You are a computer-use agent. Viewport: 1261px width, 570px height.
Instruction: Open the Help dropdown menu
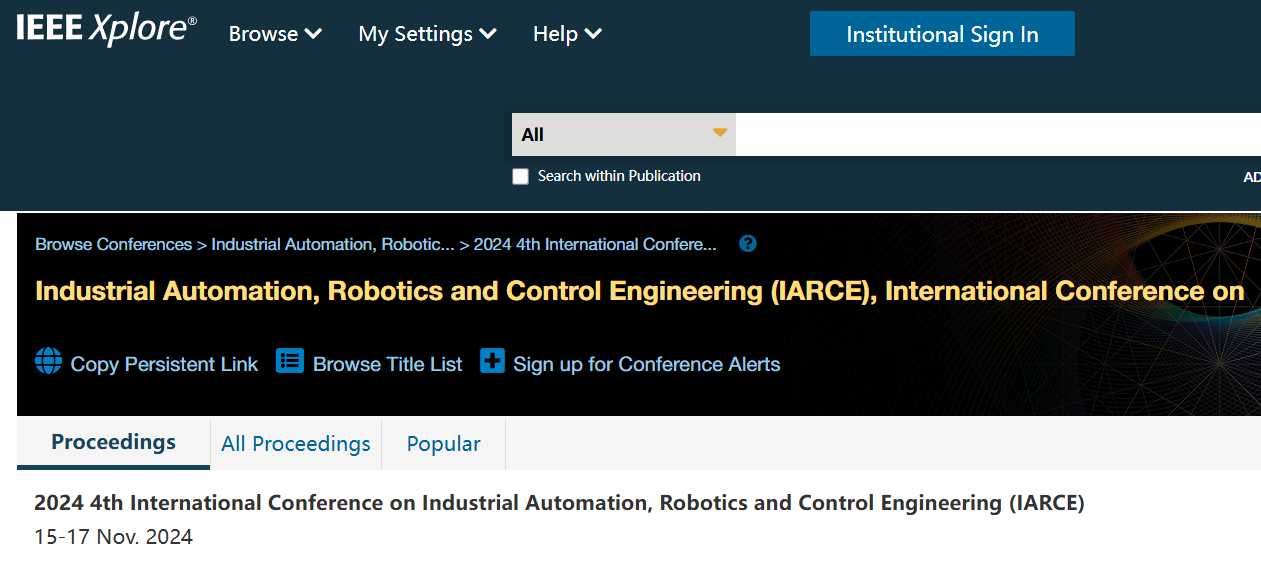567,34
